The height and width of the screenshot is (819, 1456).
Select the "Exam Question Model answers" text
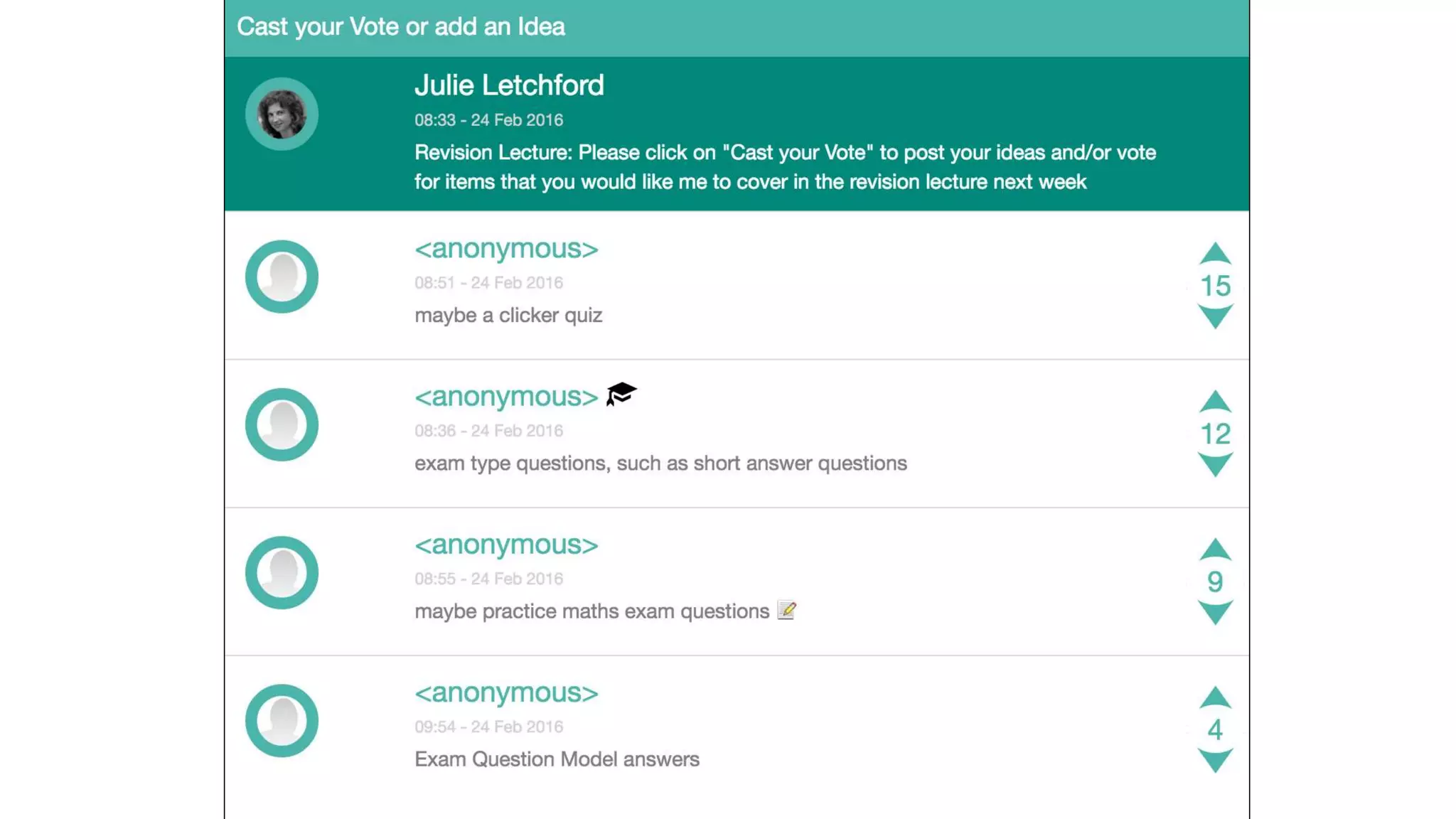pyautogui.click(x=557, y=759)
